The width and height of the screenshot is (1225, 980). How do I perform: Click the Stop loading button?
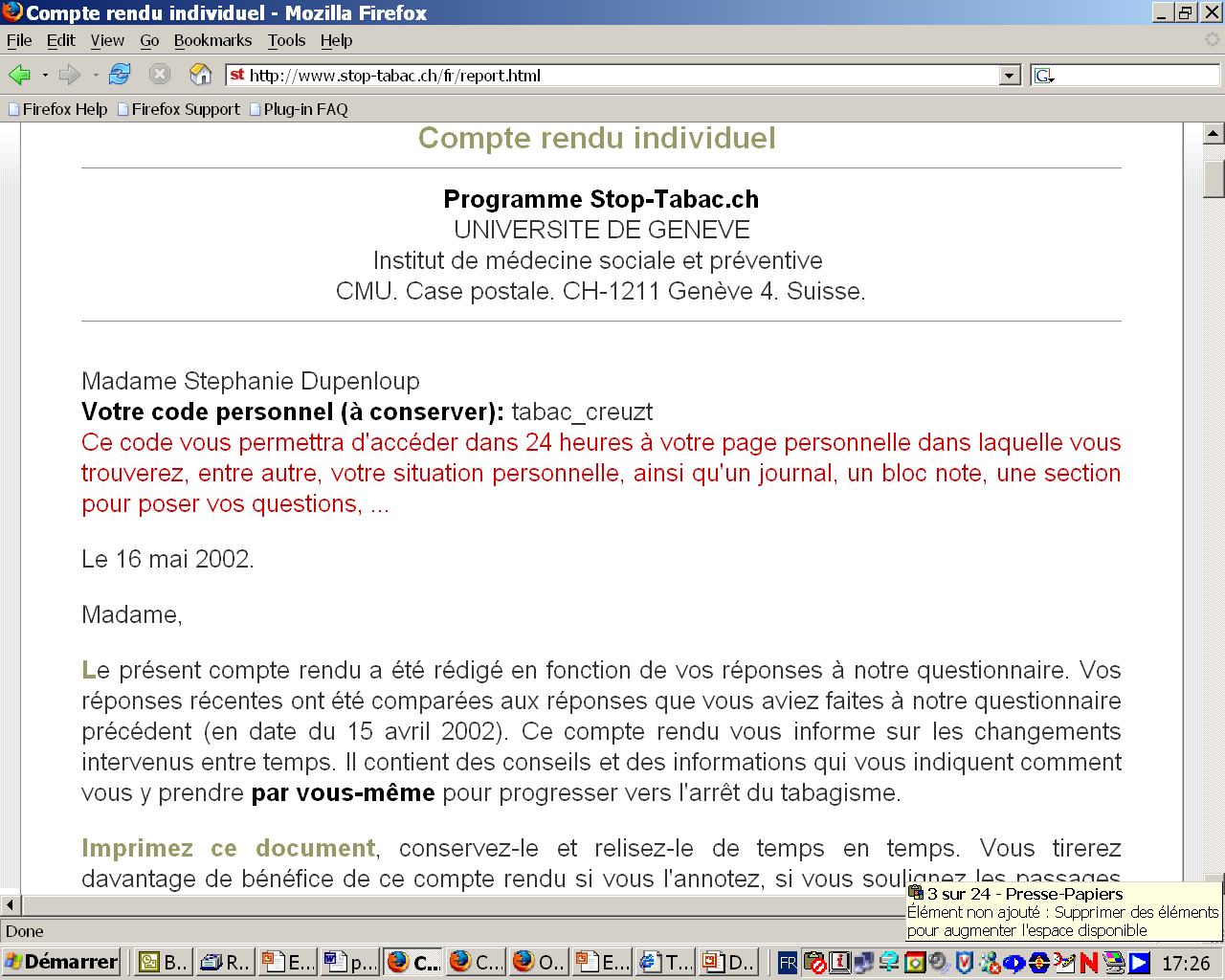coord(160,75)
